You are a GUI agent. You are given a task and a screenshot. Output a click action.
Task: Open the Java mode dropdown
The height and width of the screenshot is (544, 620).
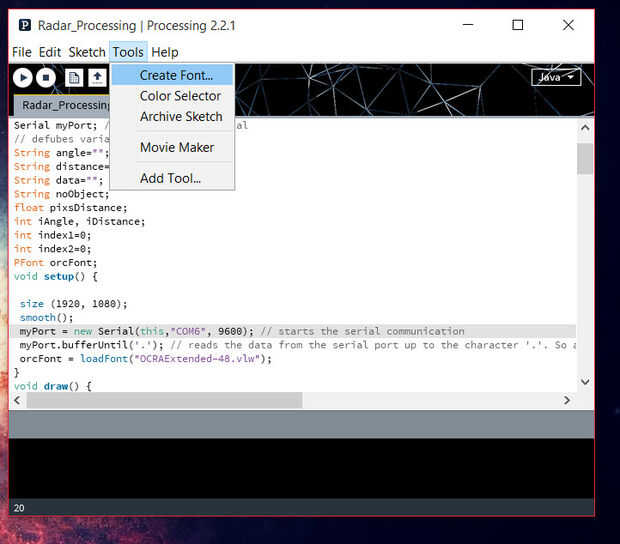556,77
